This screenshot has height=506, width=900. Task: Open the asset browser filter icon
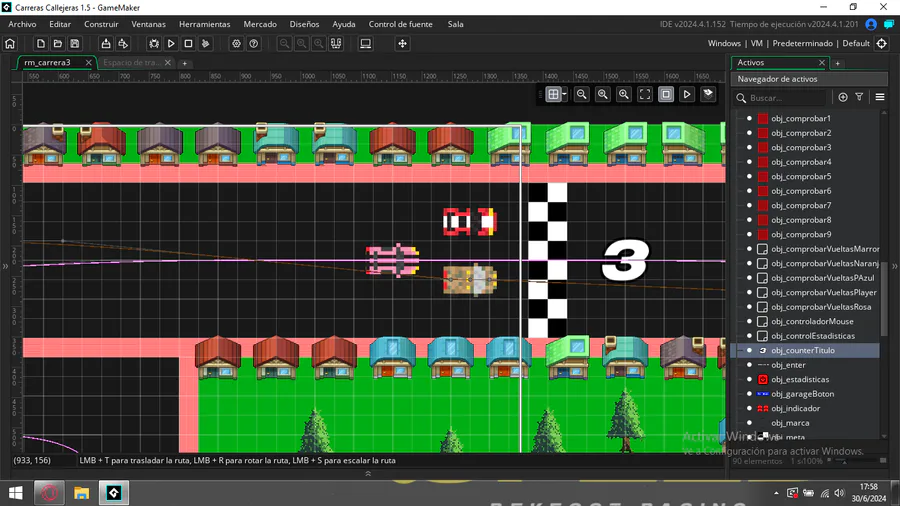point(859,98)
